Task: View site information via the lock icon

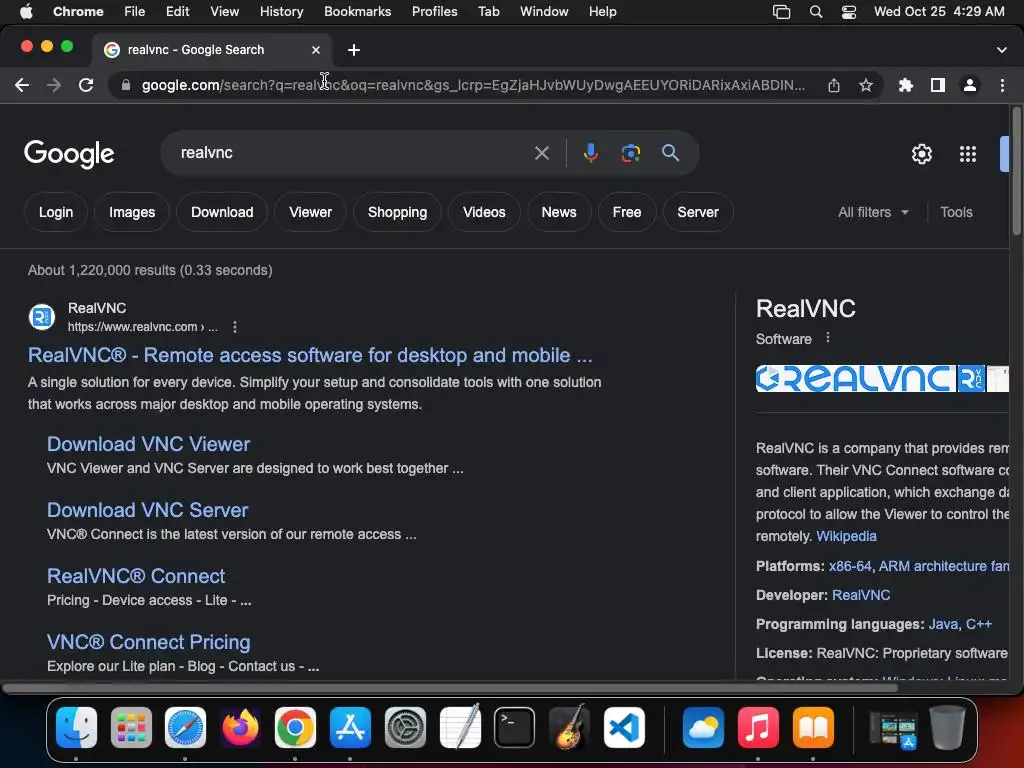Action: pyautogui.click(x=126, y=86)
